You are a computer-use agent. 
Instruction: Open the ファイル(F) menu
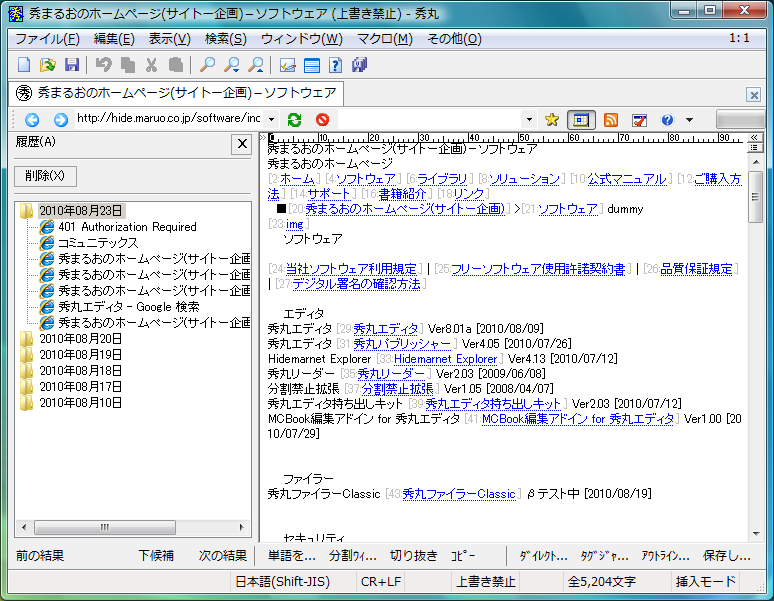(x=47, y=38)
